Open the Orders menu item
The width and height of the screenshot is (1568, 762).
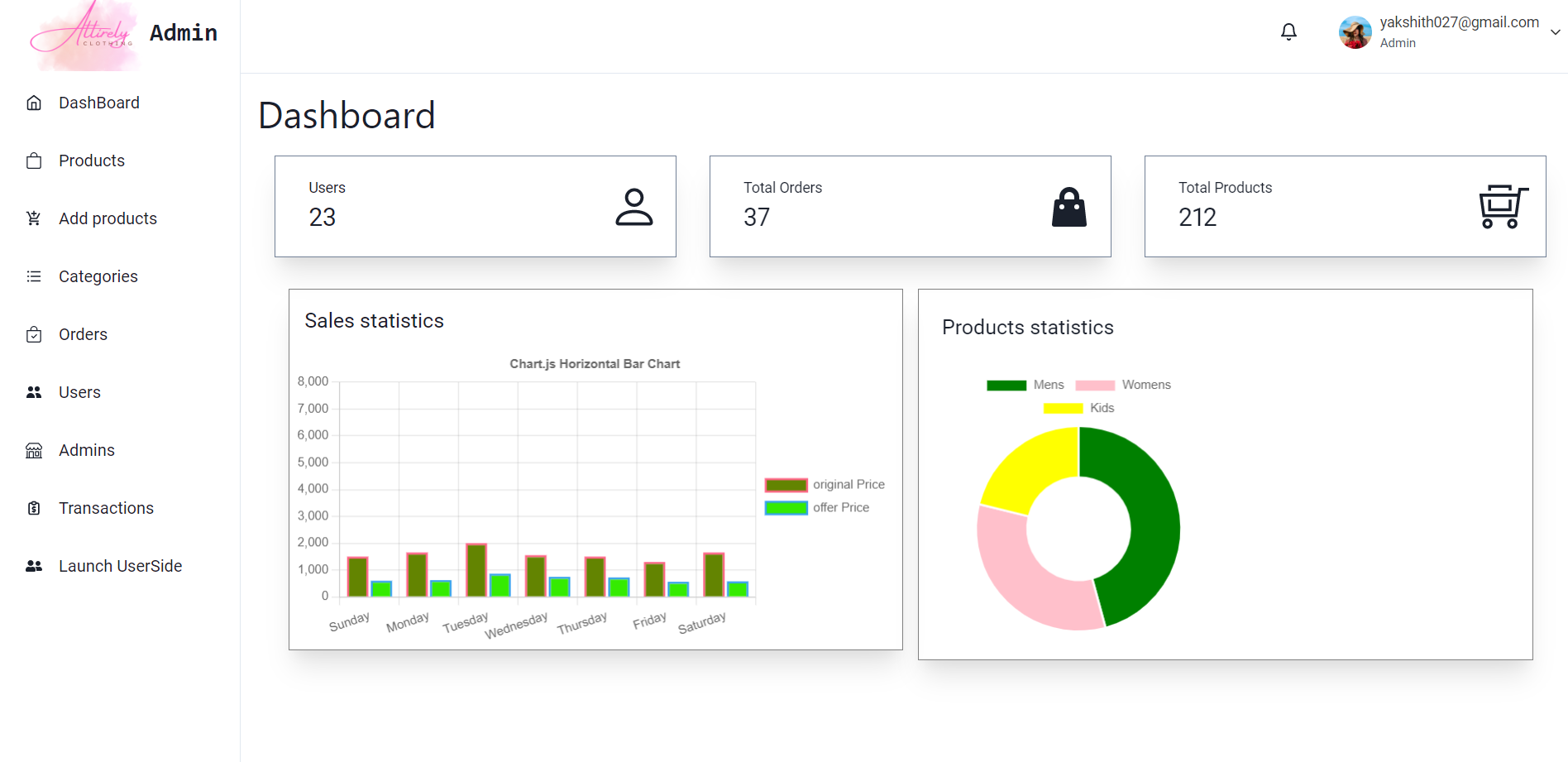click(x=83, y=334)
